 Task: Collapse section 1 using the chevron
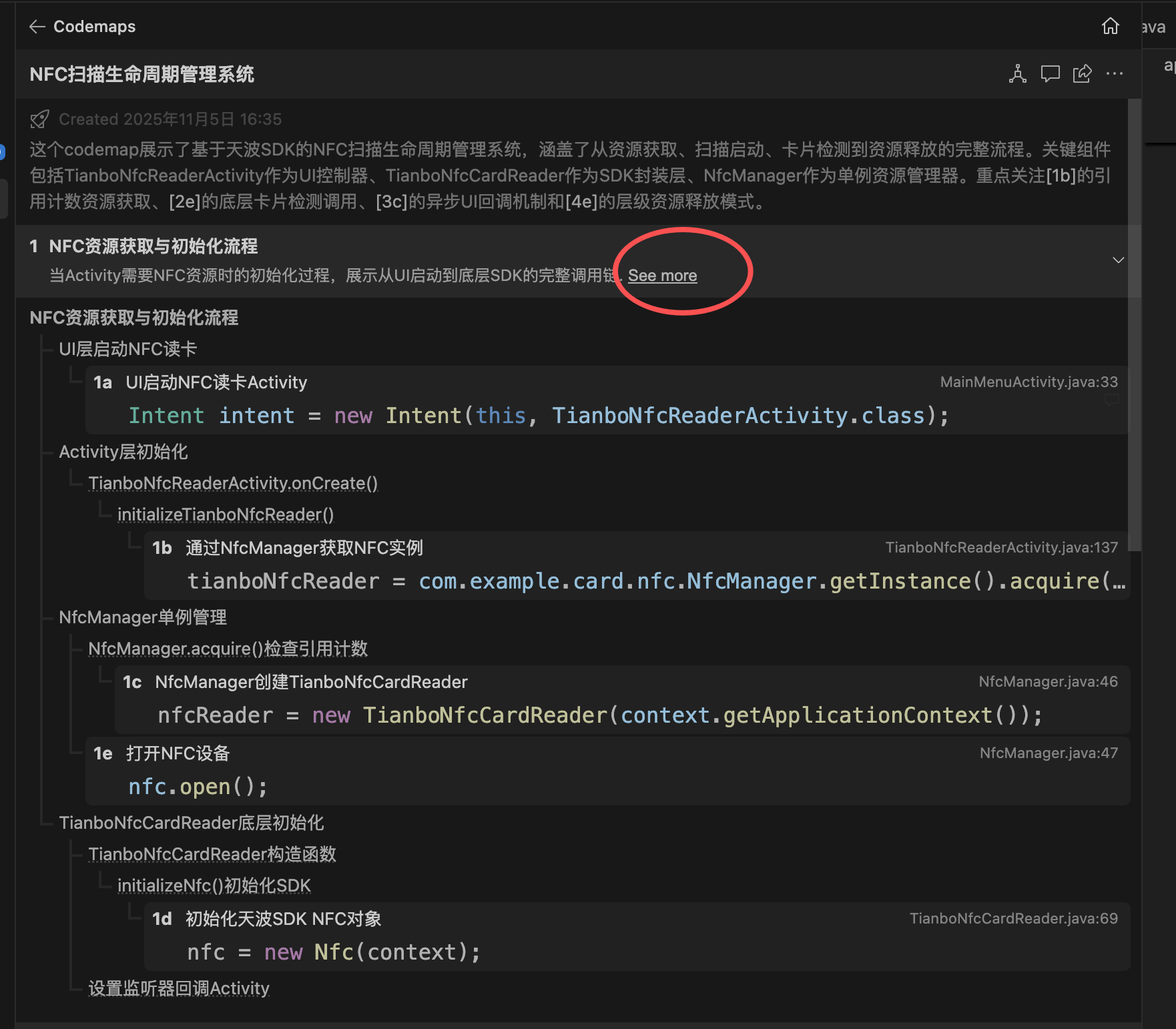[1118, 260]
